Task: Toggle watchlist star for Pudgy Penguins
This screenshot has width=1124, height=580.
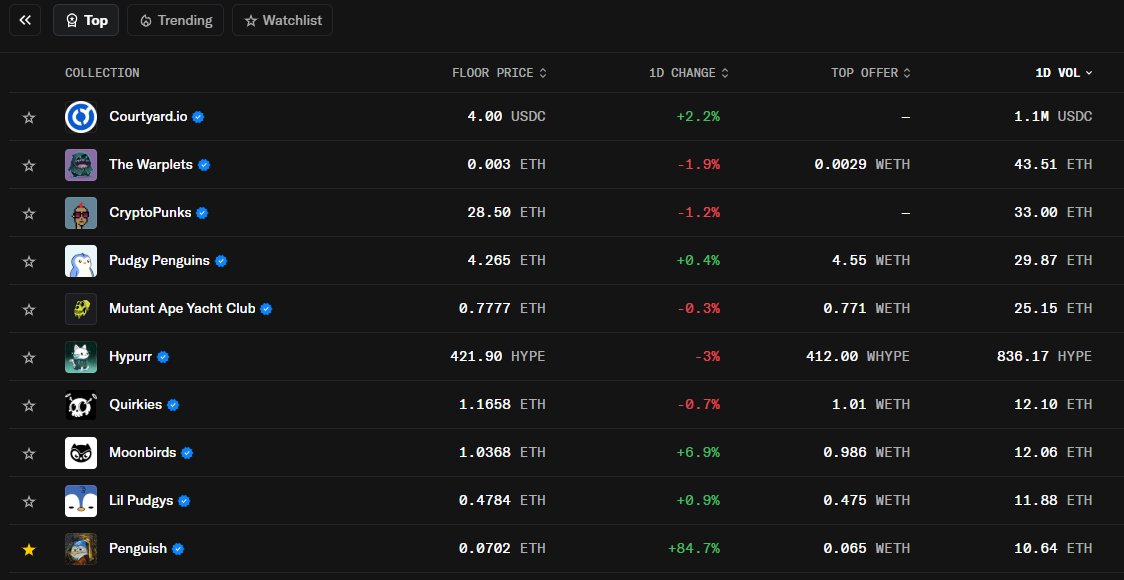Action: point(29,261)
